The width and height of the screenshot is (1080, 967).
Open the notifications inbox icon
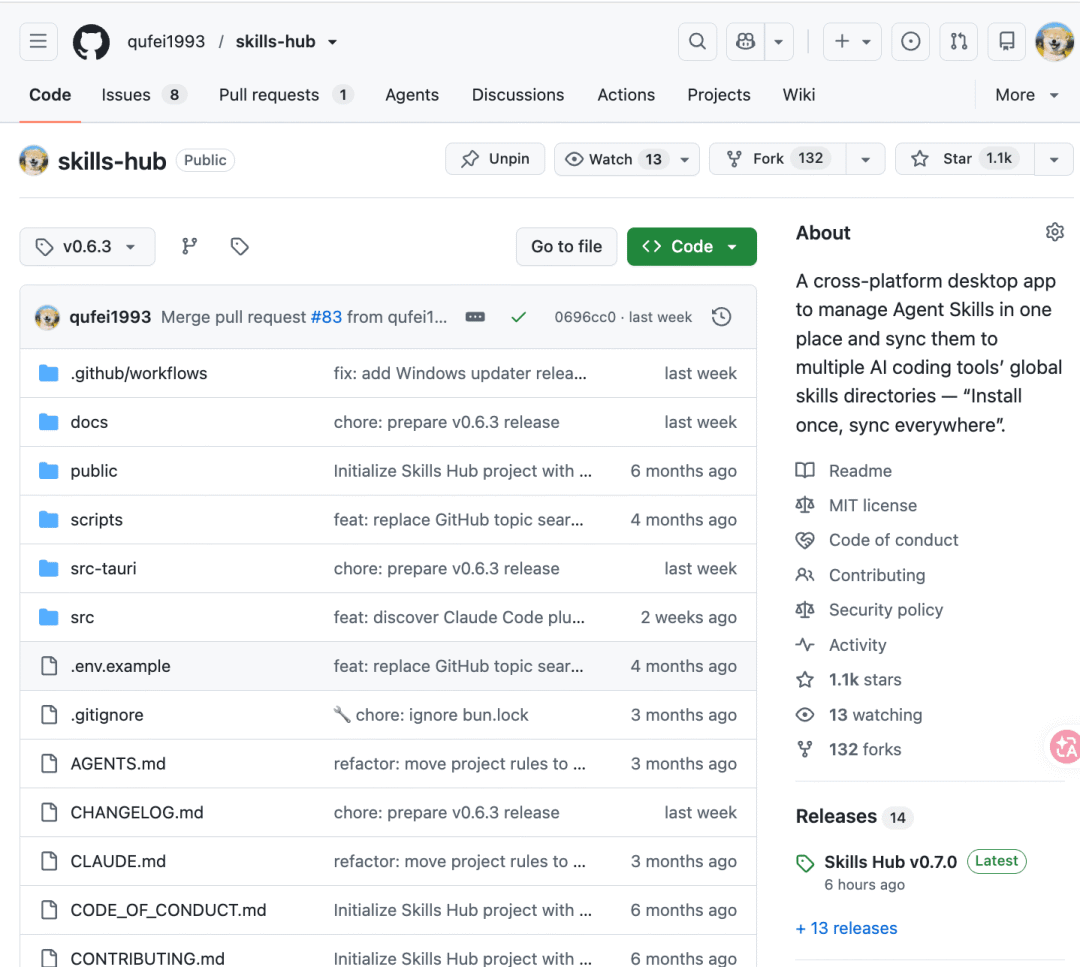pos(1007,41)
